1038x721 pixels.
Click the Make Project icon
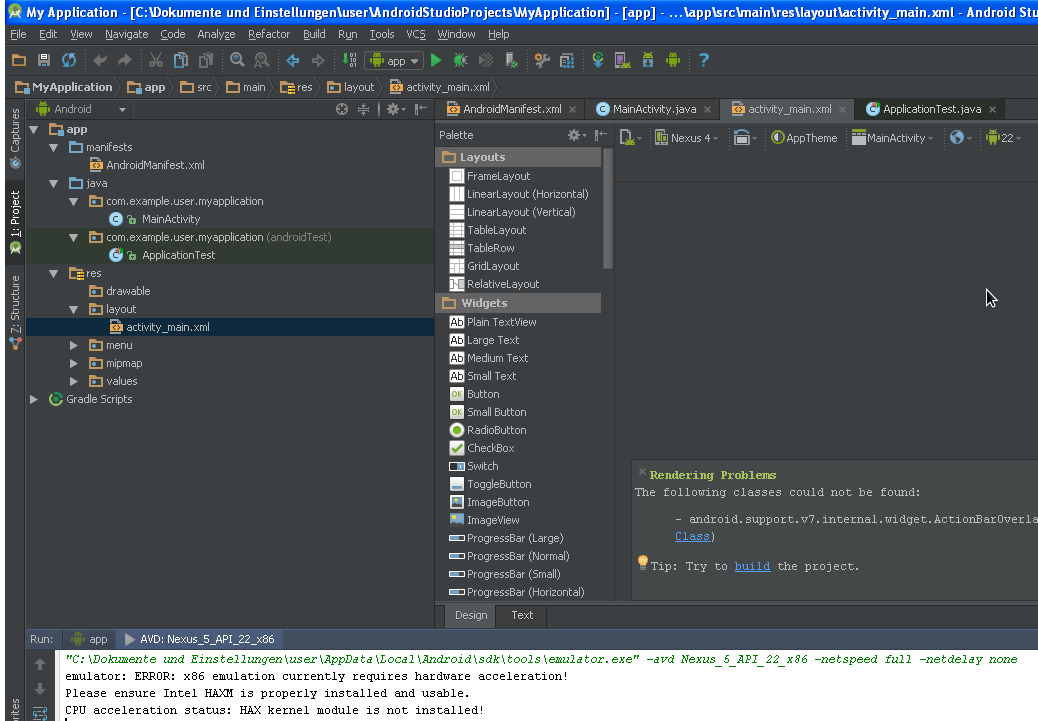pos(350,60)
